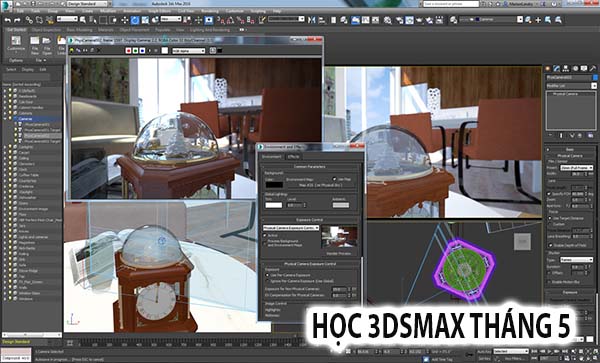Open the selection filter dropdown
This screenshot has width=600, height=363.
pos(67,19)
